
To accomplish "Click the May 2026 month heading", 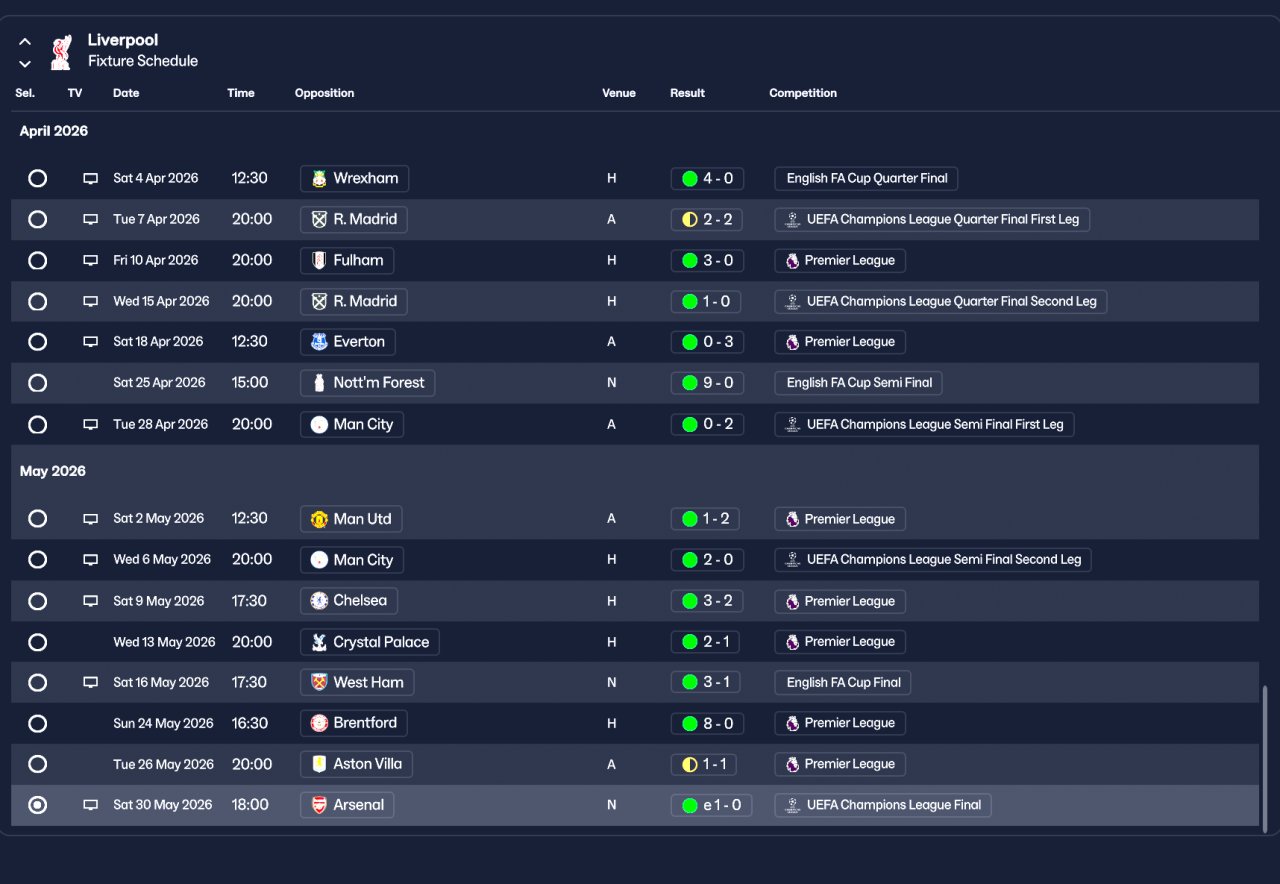I will 53,471.
